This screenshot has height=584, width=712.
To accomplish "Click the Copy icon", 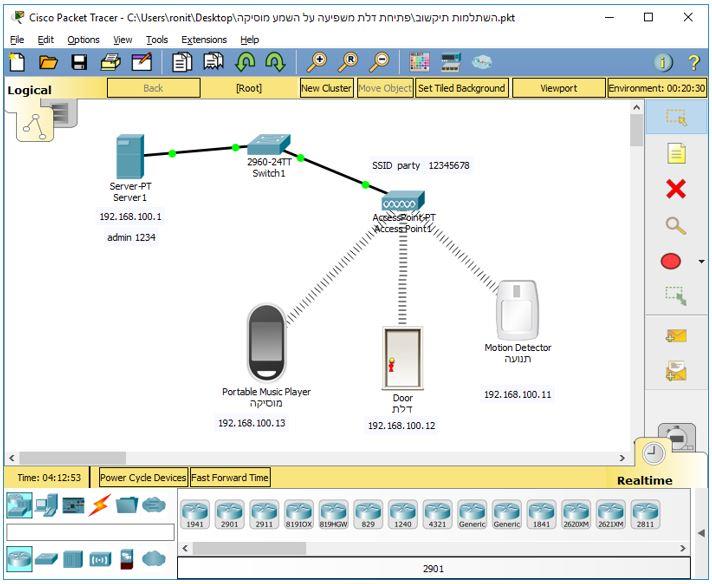I will (x=182, y=62).
